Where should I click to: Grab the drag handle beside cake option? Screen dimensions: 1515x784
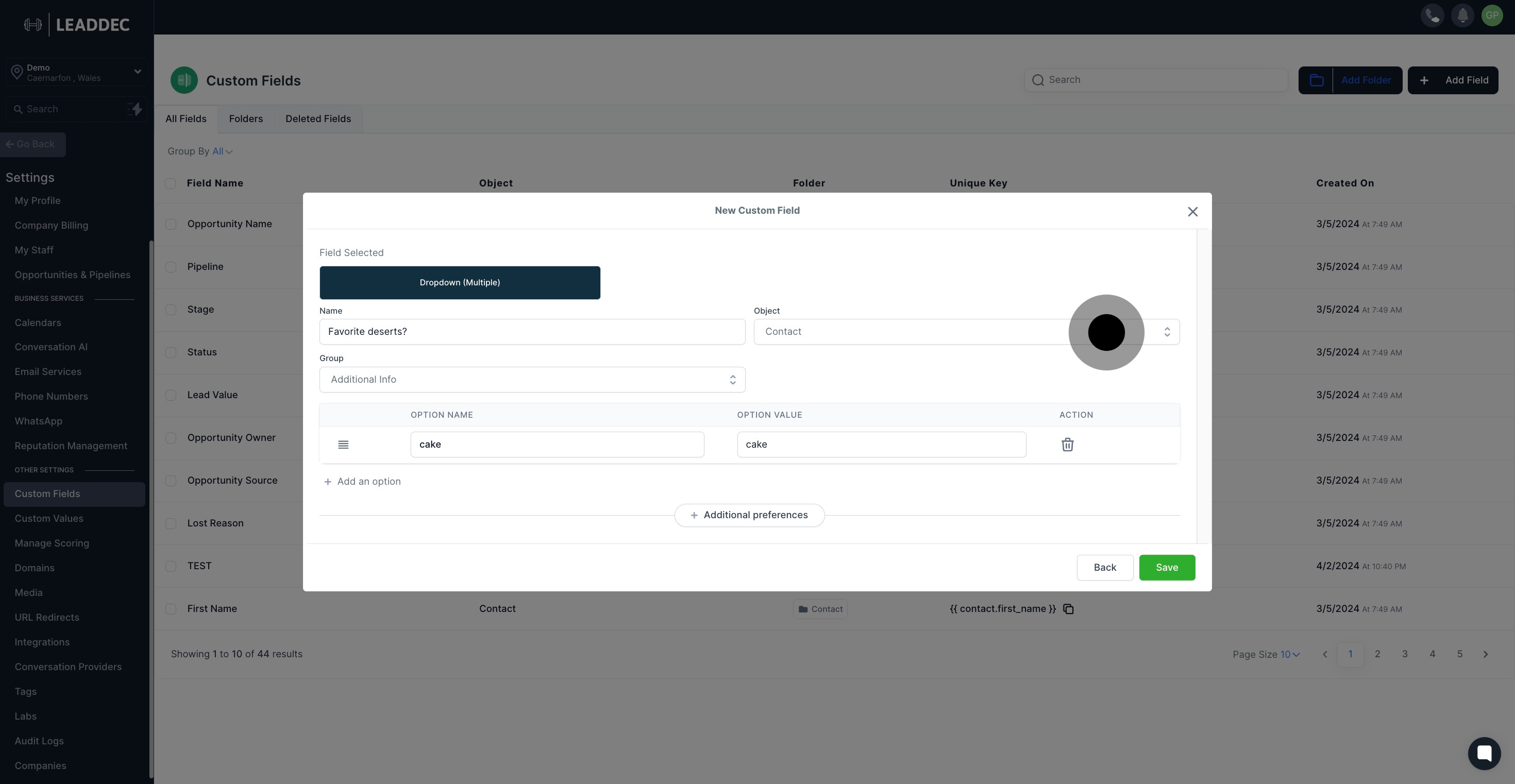343,445
